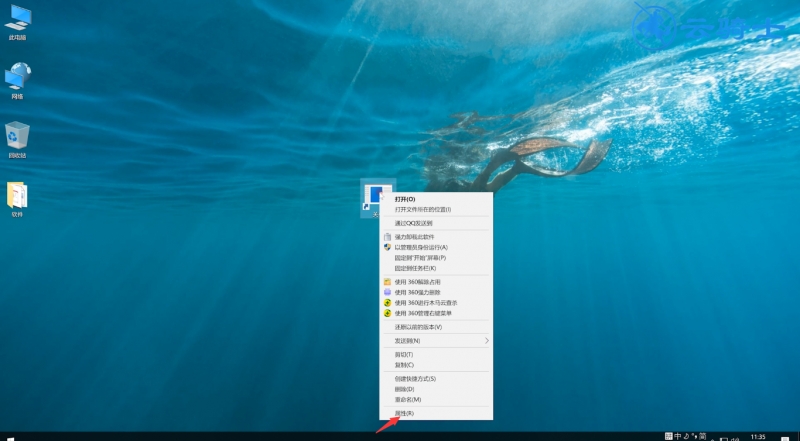The width and height of the screenshot is (800, 441).
Task: Select the highlighted desktop shortcut icon
Action: click(x=376, y=199)
